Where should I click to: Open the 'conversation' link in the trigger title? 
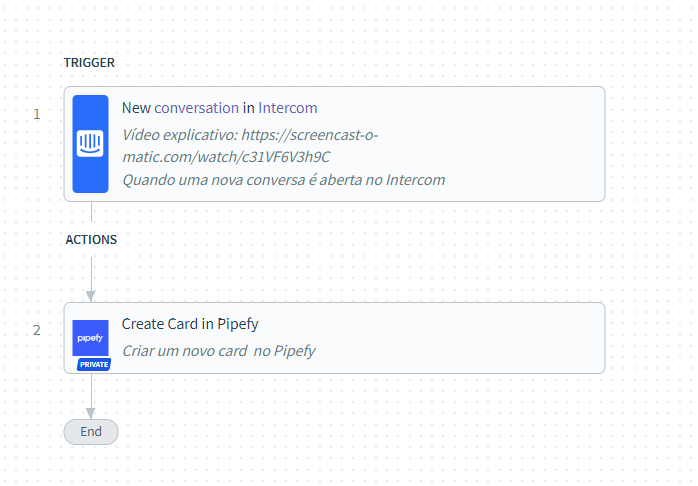(196, 108)
